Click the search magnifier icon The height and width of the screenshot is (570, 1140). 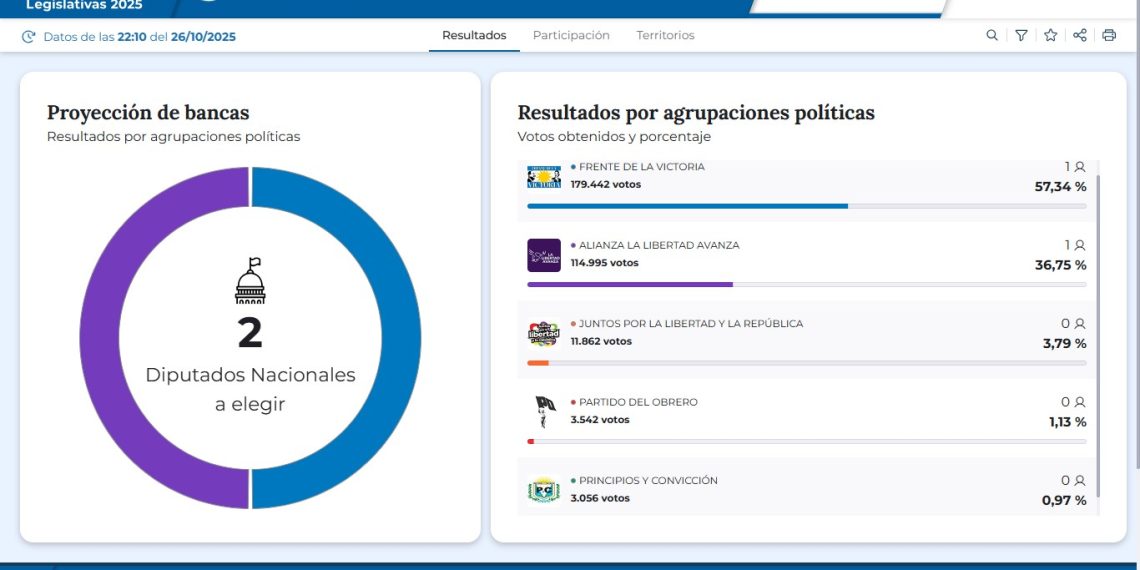click(991, 35)
